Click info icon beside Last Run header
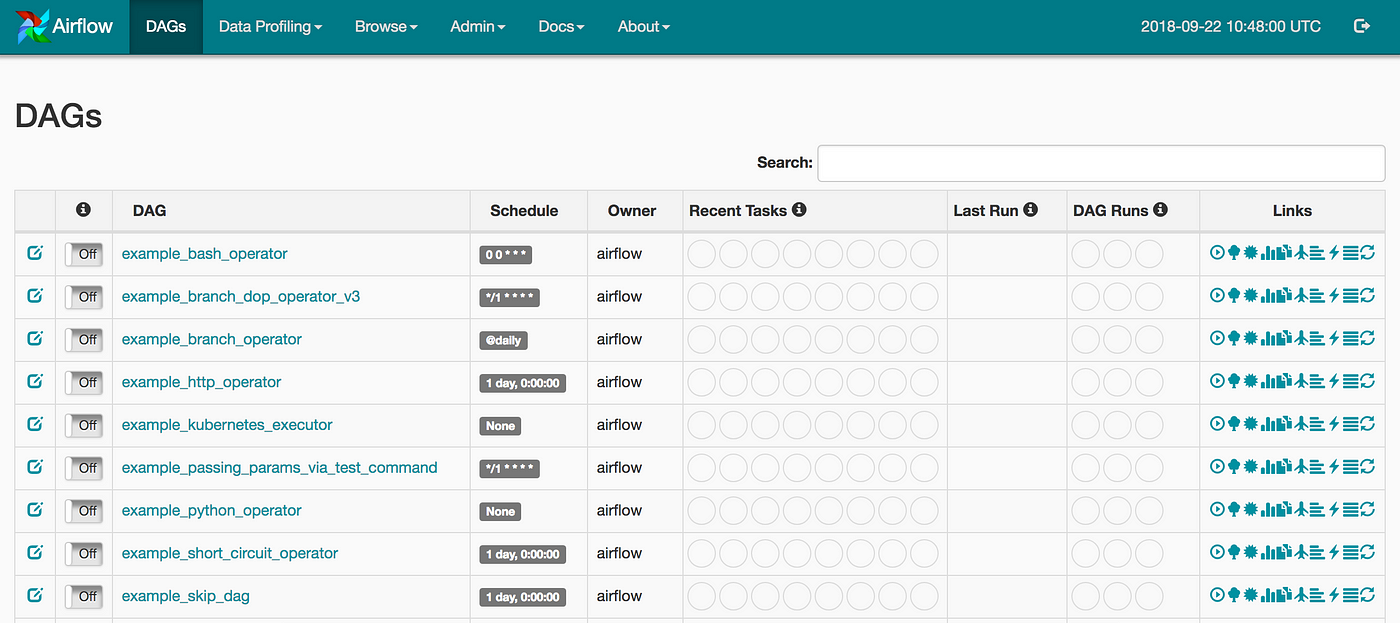 point(1030,210)
